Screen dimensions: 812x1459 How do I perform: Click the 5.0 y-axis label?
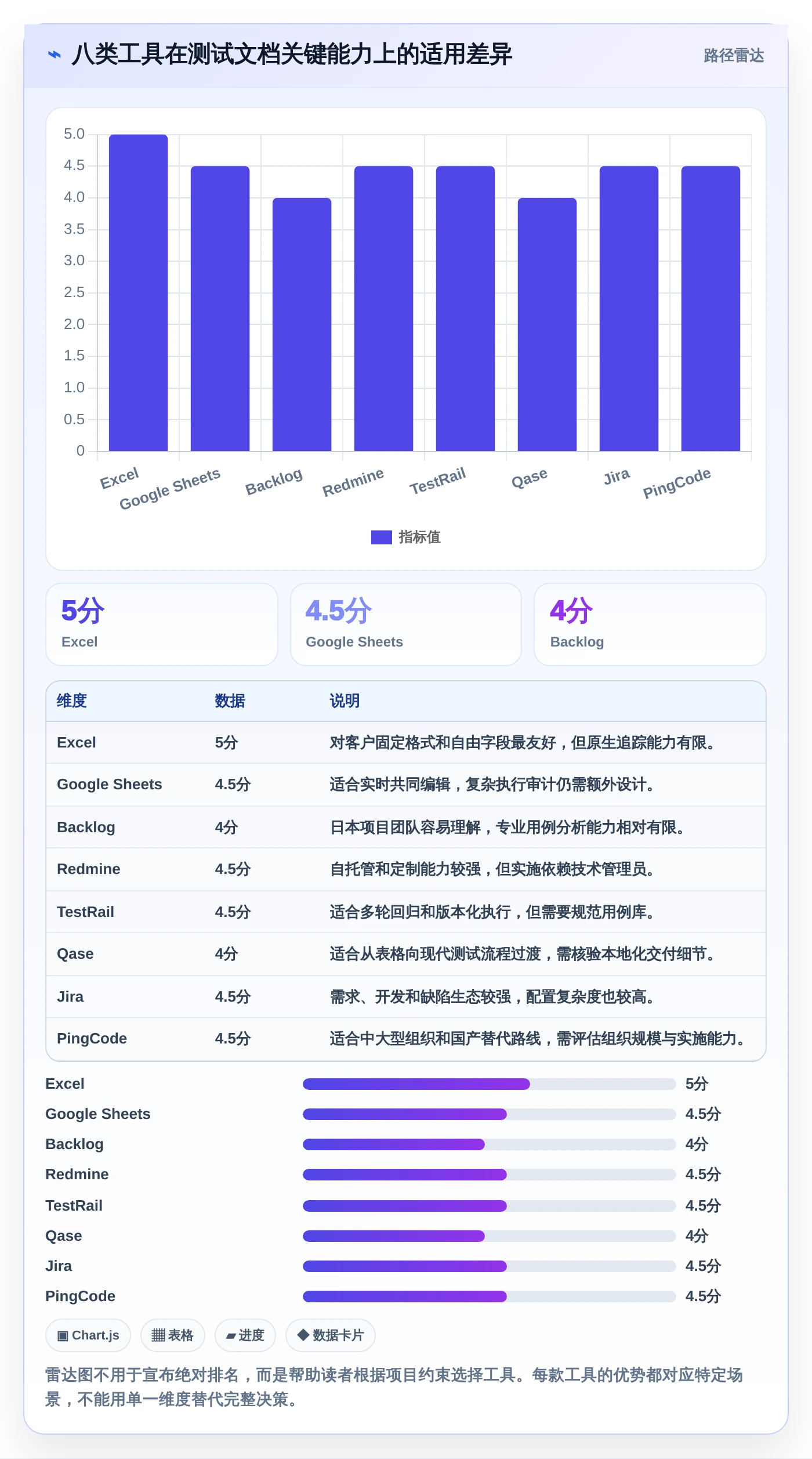pyautogui.click(x=74, y=134)
